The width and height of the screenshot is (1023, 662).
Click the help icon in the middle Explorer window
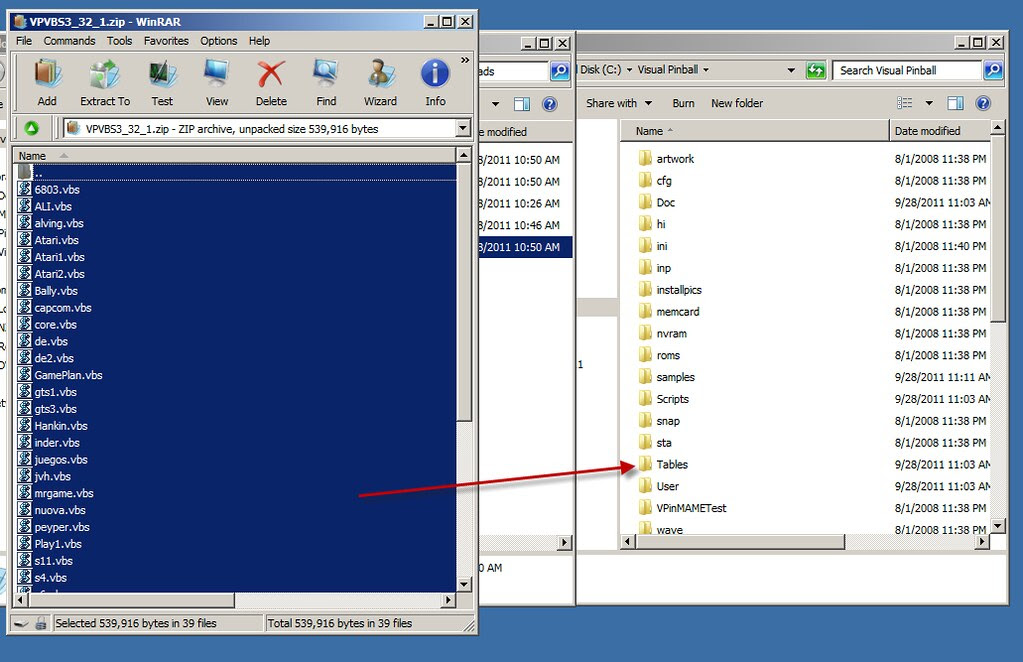(x=550, y=104)
